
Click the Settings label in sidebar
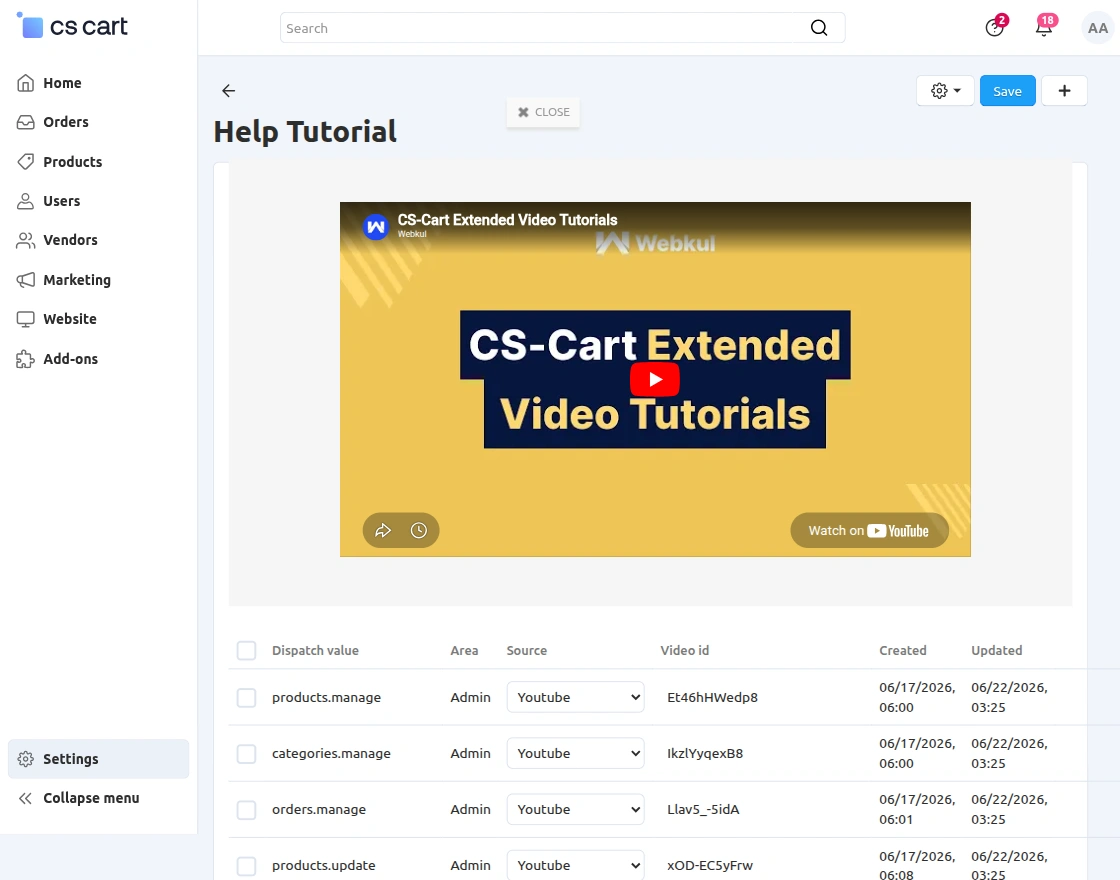71,759
